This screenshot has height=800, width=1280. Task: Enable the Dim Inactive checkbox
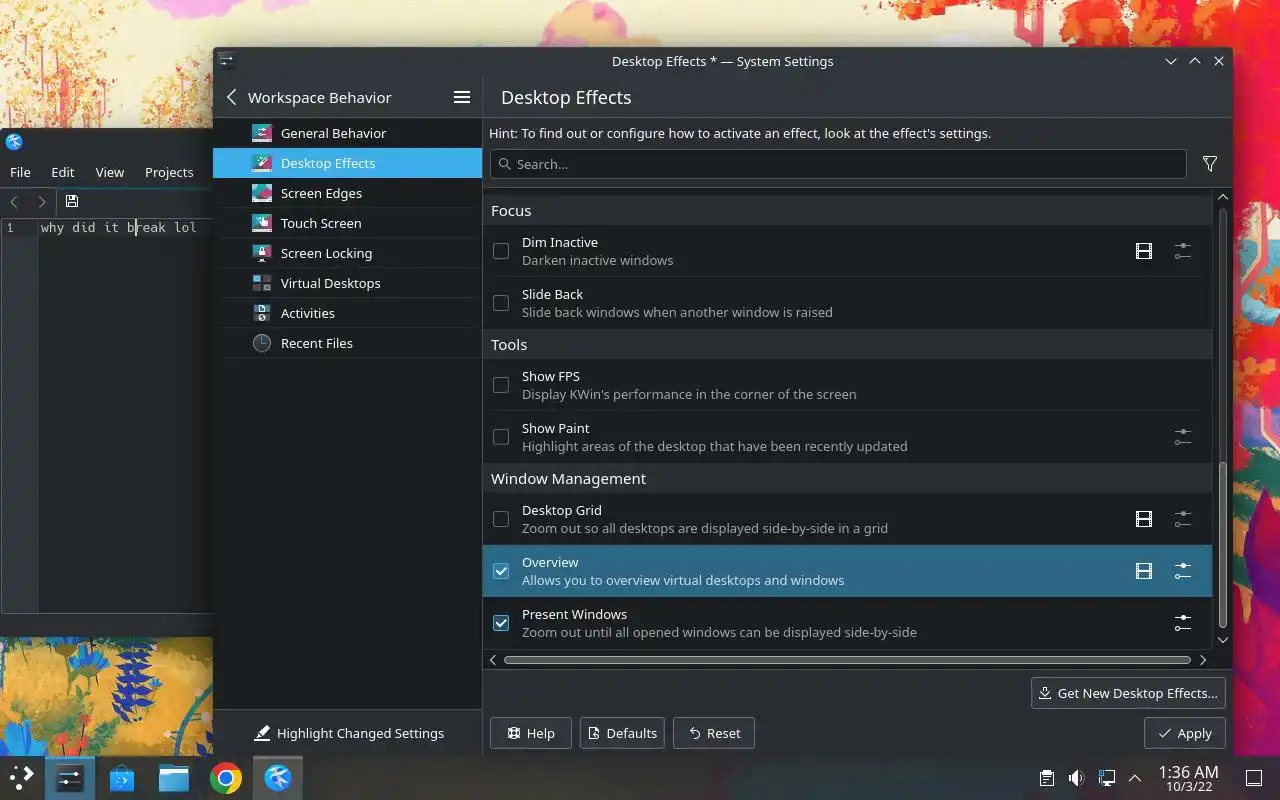[501, 251]
